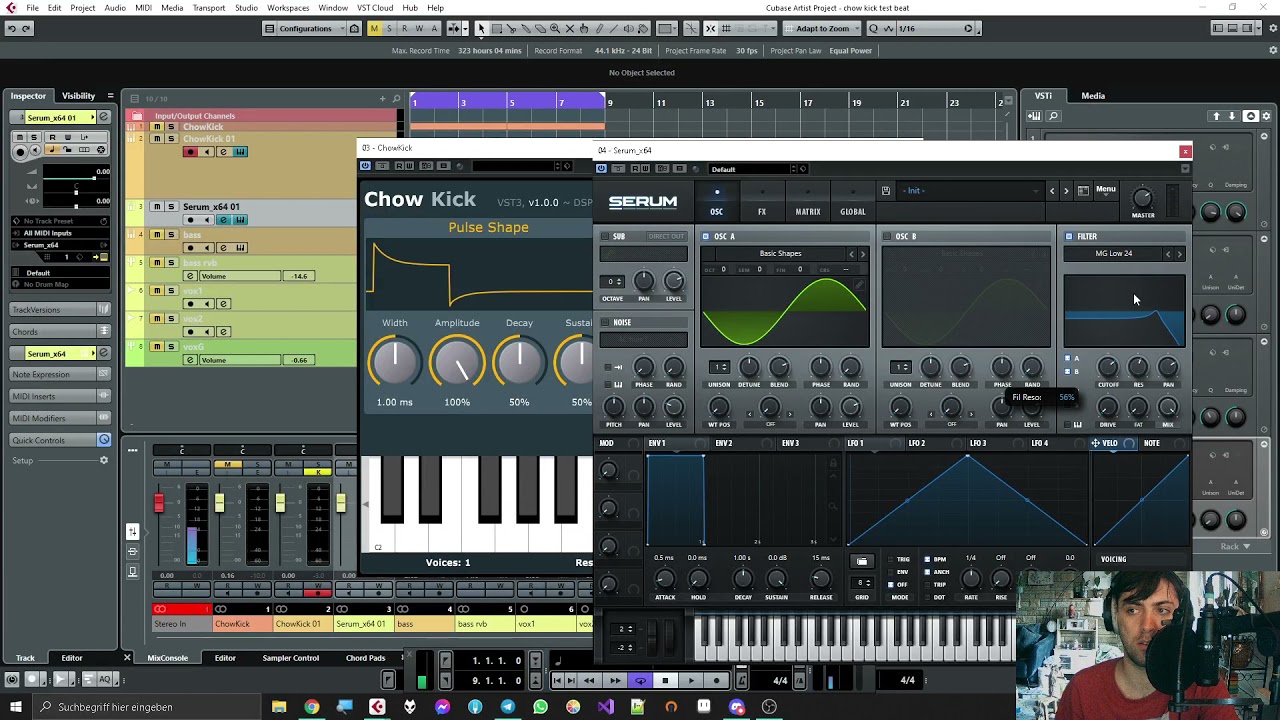This screenshot has width=1280, height=720.
Task: Toggle the Serum plugin power bypass button
Action: (x=601, y=168)
